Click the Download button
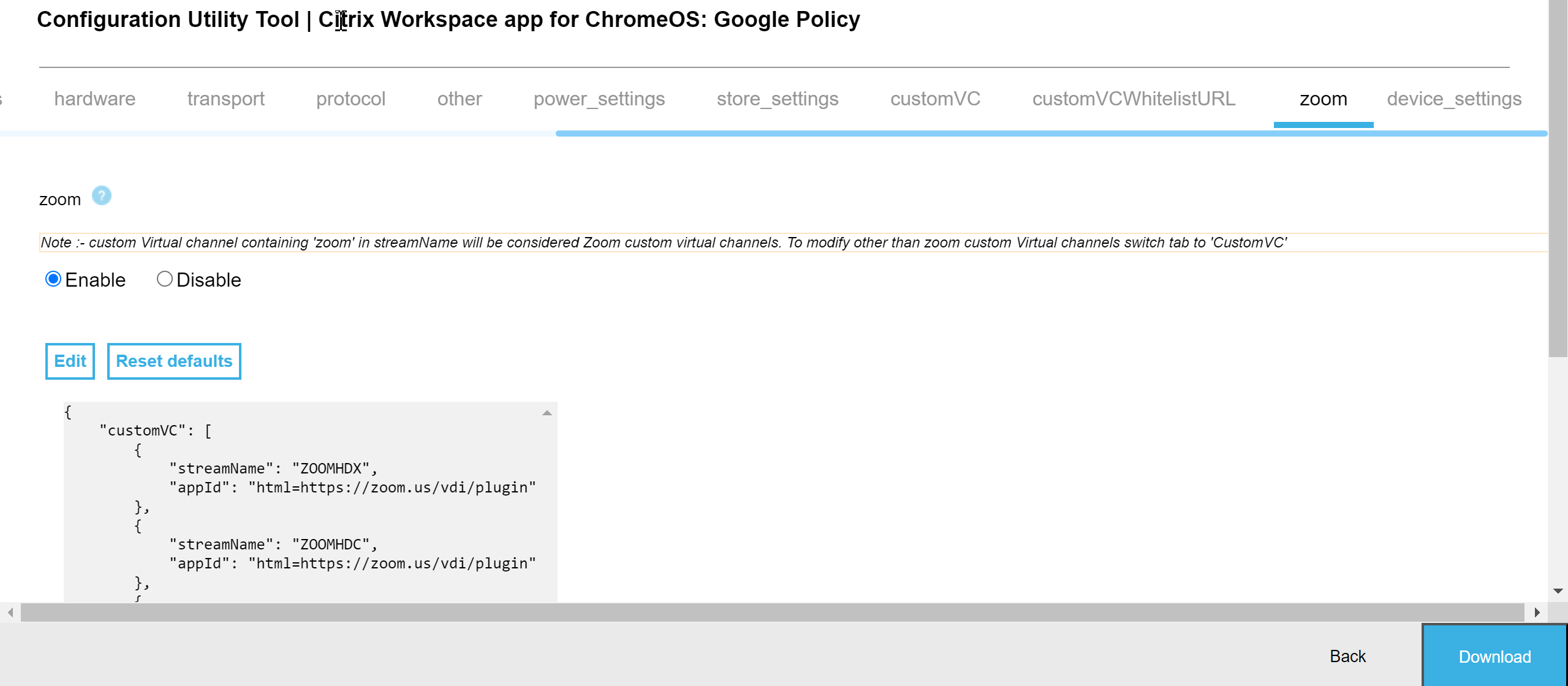 pyautogui.click(x=1494, y=657)
